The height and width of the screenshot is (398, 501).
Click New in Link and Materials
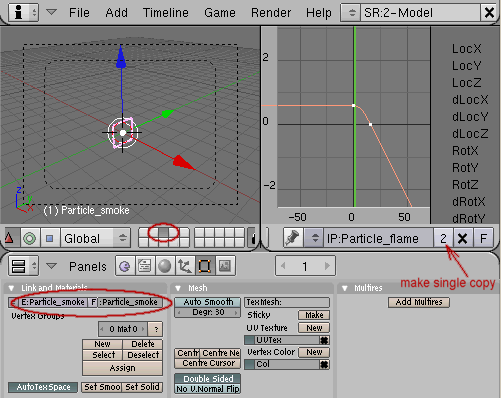pos(102,344)
